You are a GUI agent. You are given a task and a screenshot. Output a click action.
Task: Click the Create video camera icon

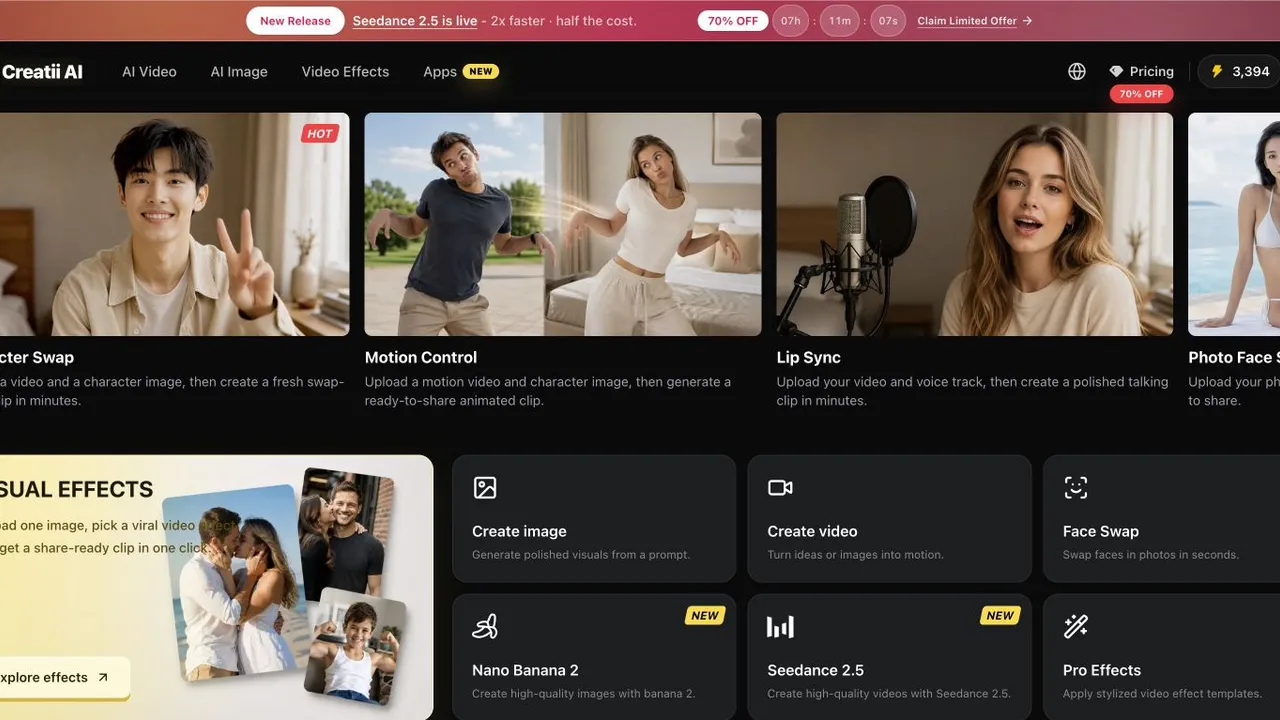click(x=780, y=488)
